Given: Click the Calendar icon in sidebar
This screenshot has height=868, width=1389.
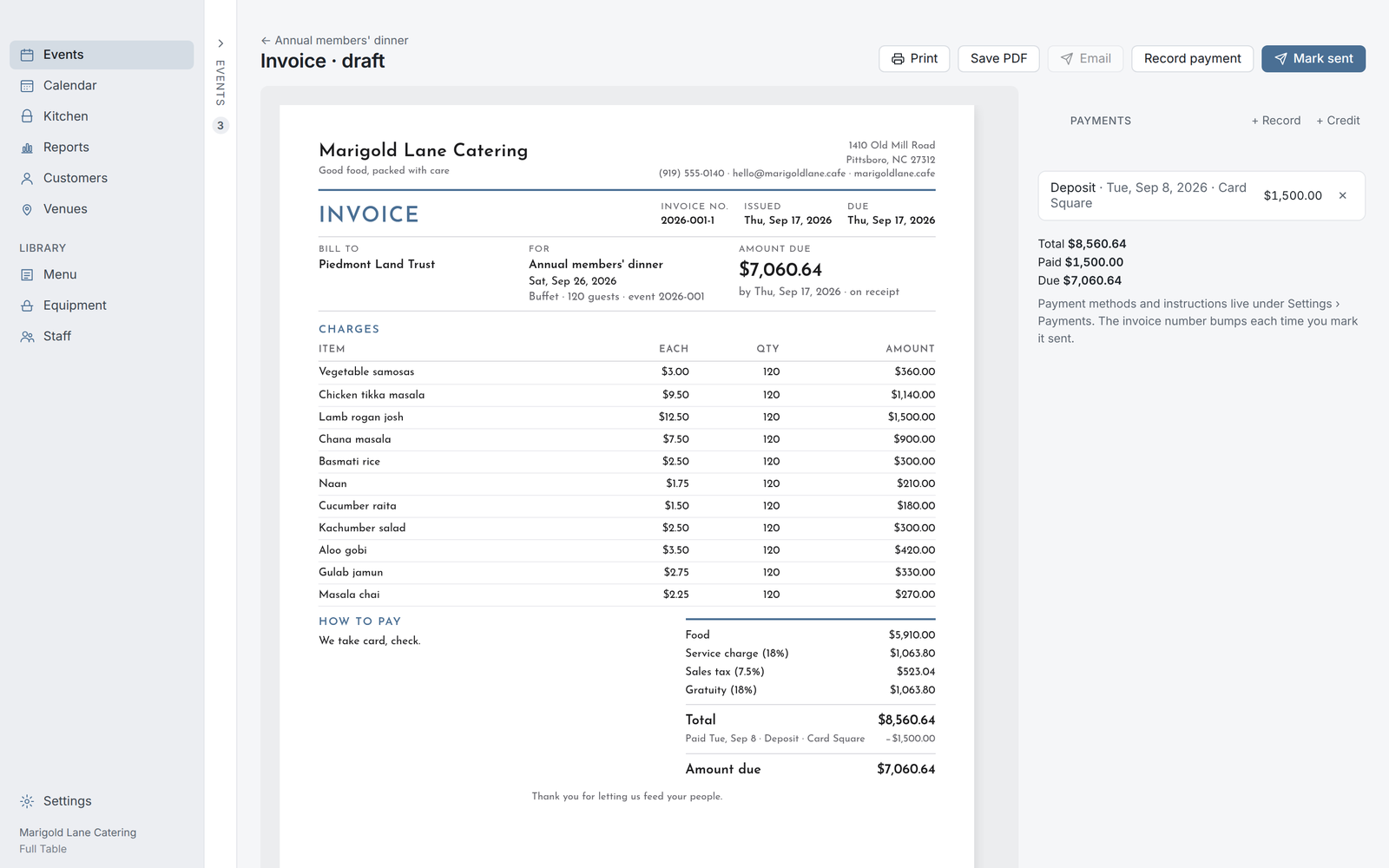Looking at the screenshot, I should point(27,86).
